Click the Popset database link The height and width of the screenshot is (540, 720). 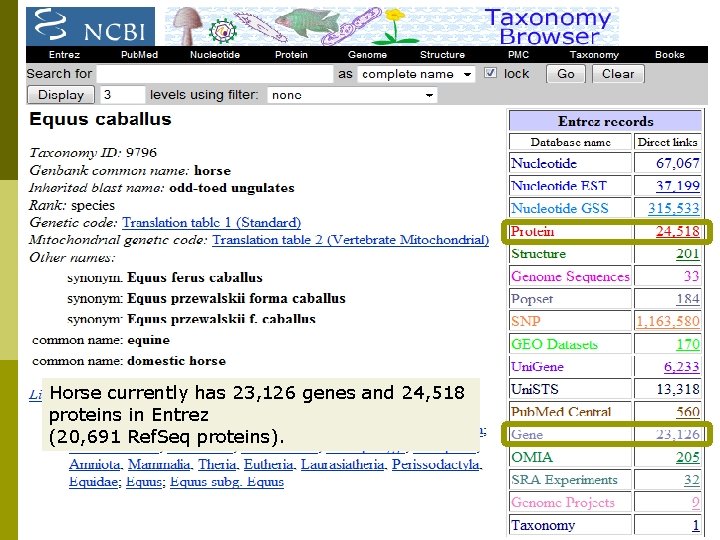[532, 299]
